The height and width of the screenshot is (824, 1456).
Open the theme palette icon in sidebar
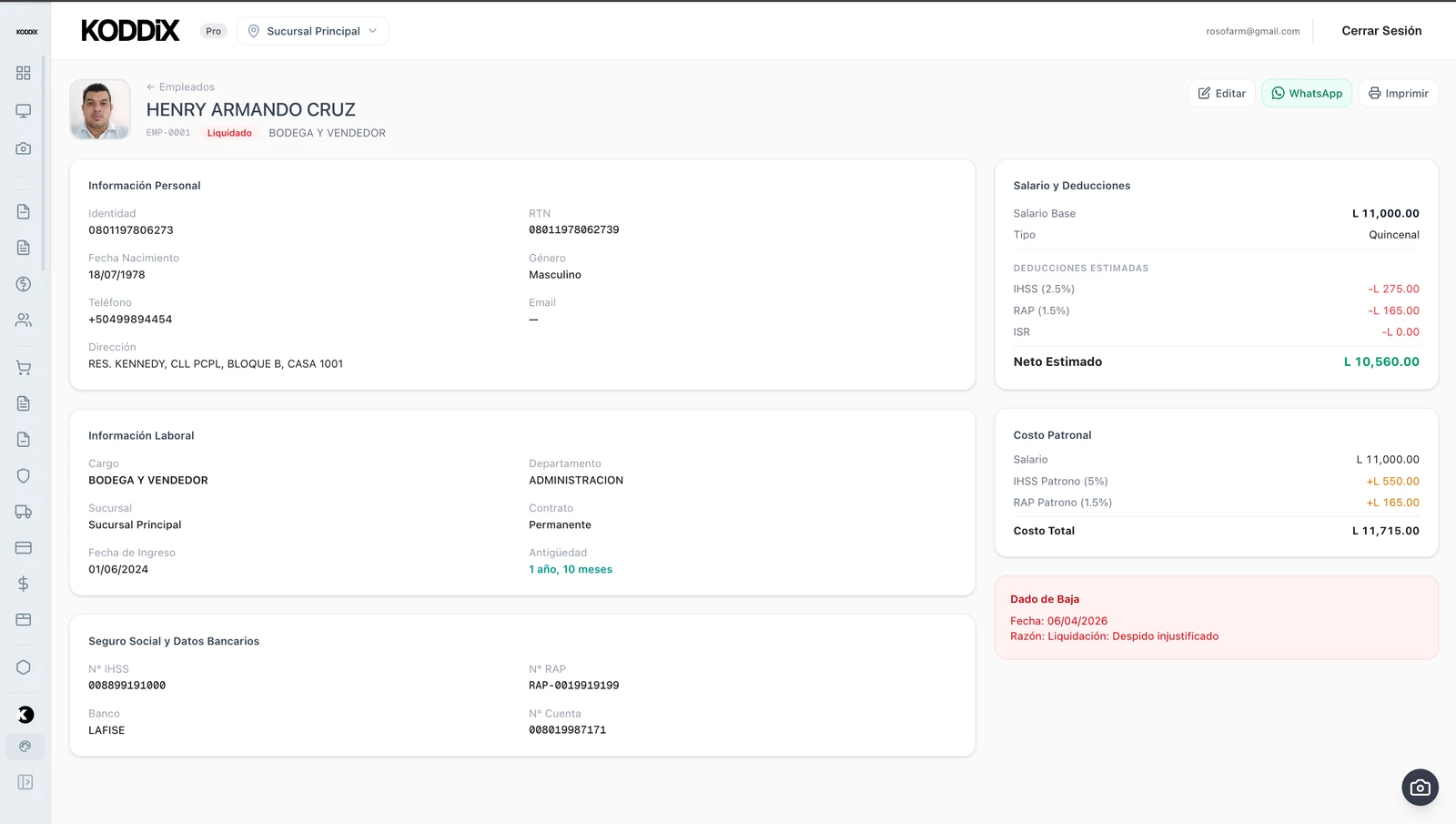click(25, 747)
